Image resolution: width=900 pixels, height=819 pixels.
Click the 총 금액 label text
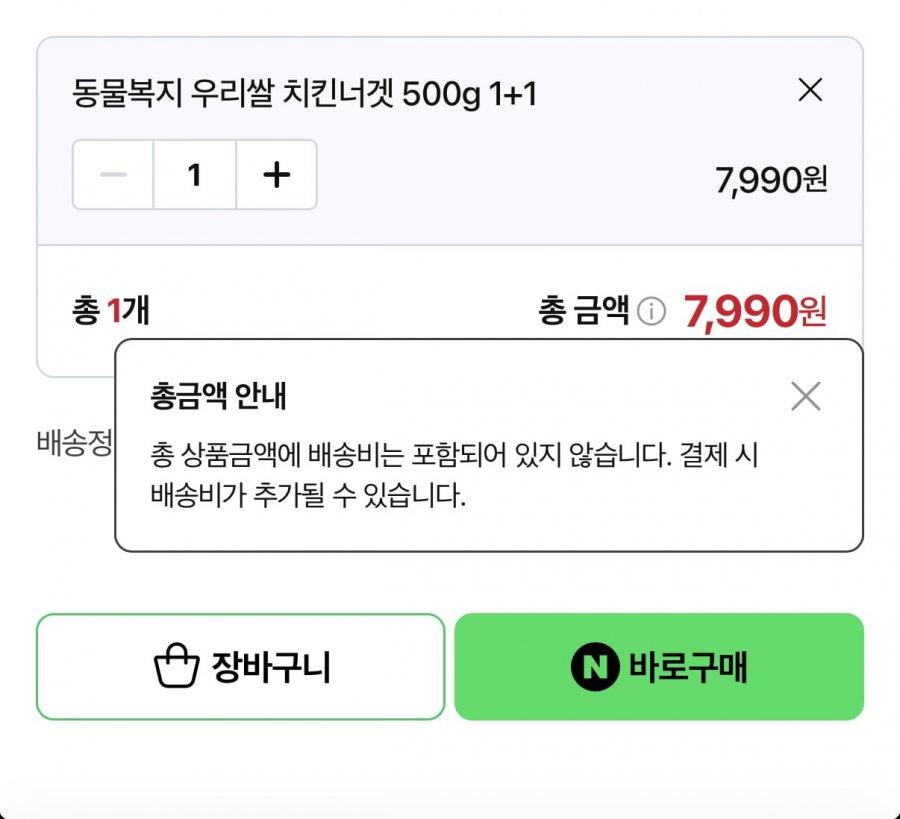click(x=584, y=310)
